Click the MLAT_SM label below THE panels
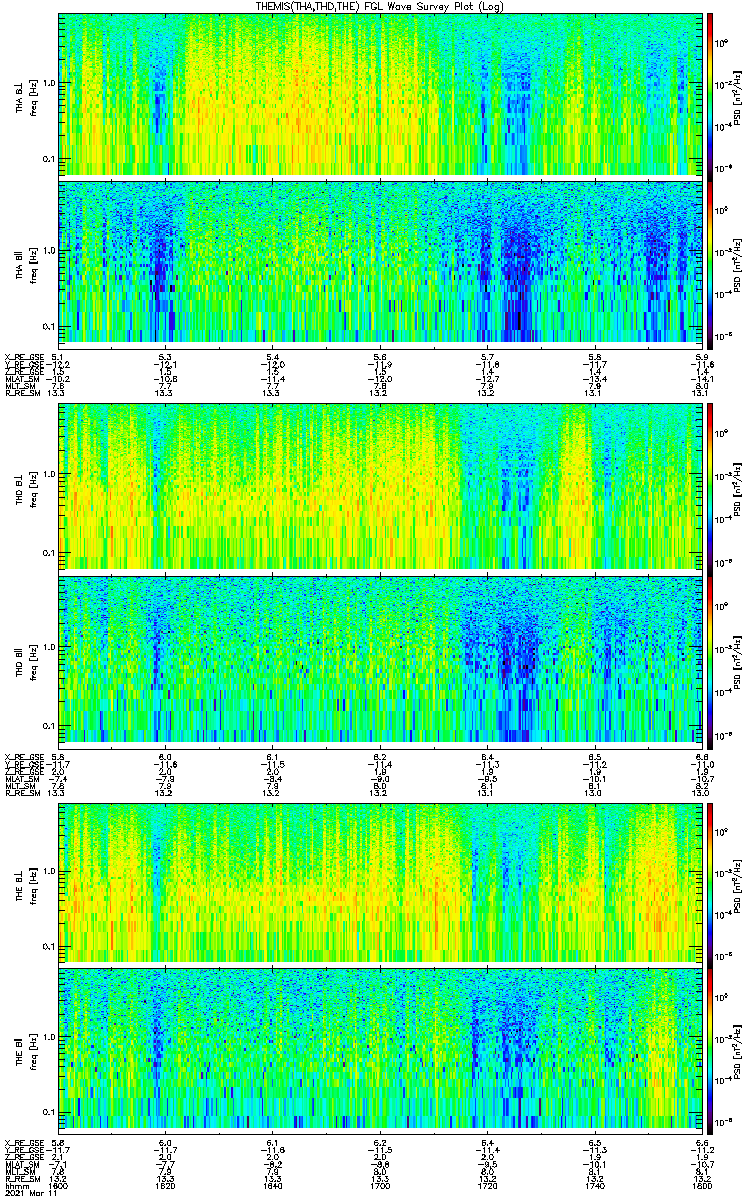 (21, 1165)
